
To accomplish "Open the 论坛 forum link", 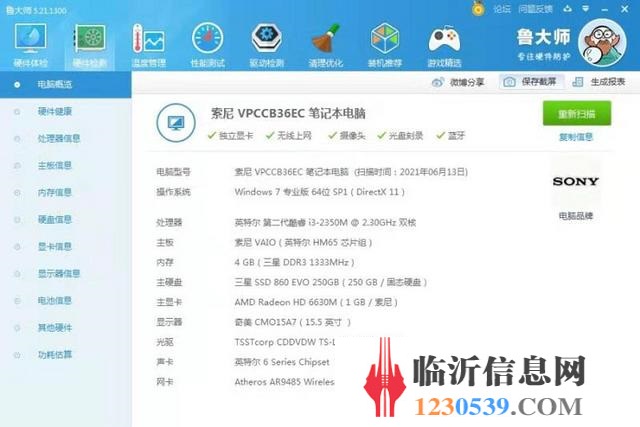I will [502, 9].
